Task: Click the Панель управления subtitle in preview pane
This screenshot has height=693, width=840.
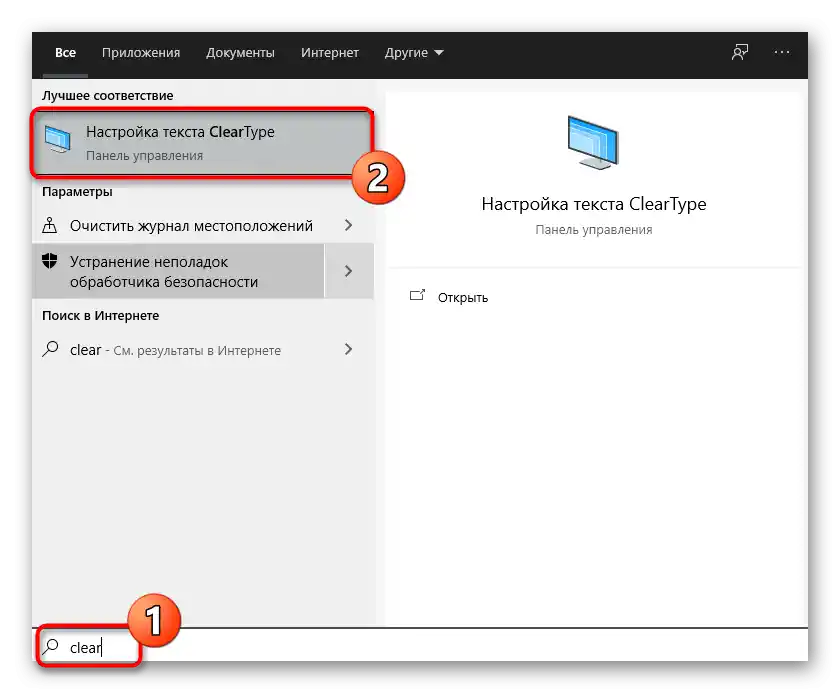Action: click(594, 230)
